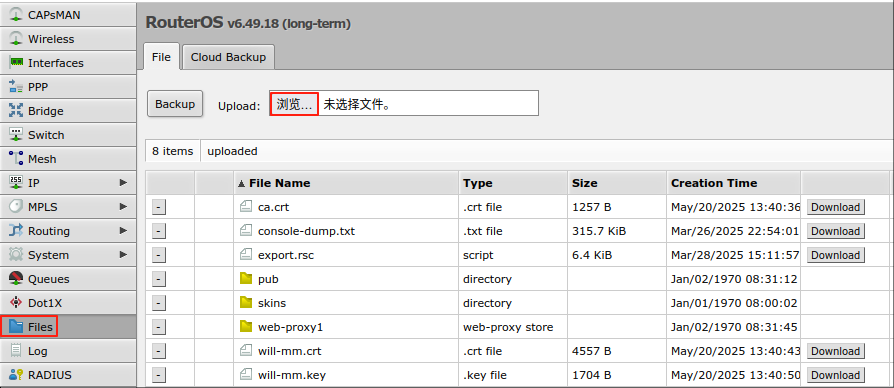
Task: Click the will-mm.key file icon
Action: (246, 374)
